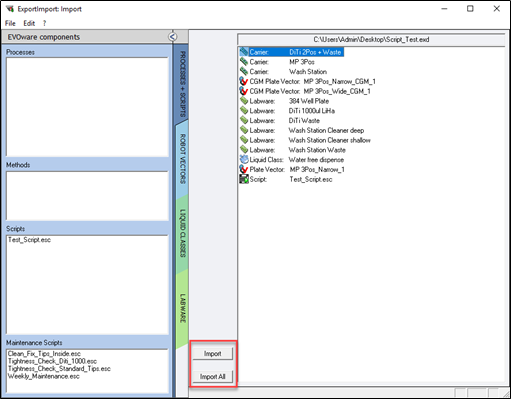Select Weekly_Maintenance.esc maintenance script
Viewport: 511px width, 399px height.
coord(44,376)
